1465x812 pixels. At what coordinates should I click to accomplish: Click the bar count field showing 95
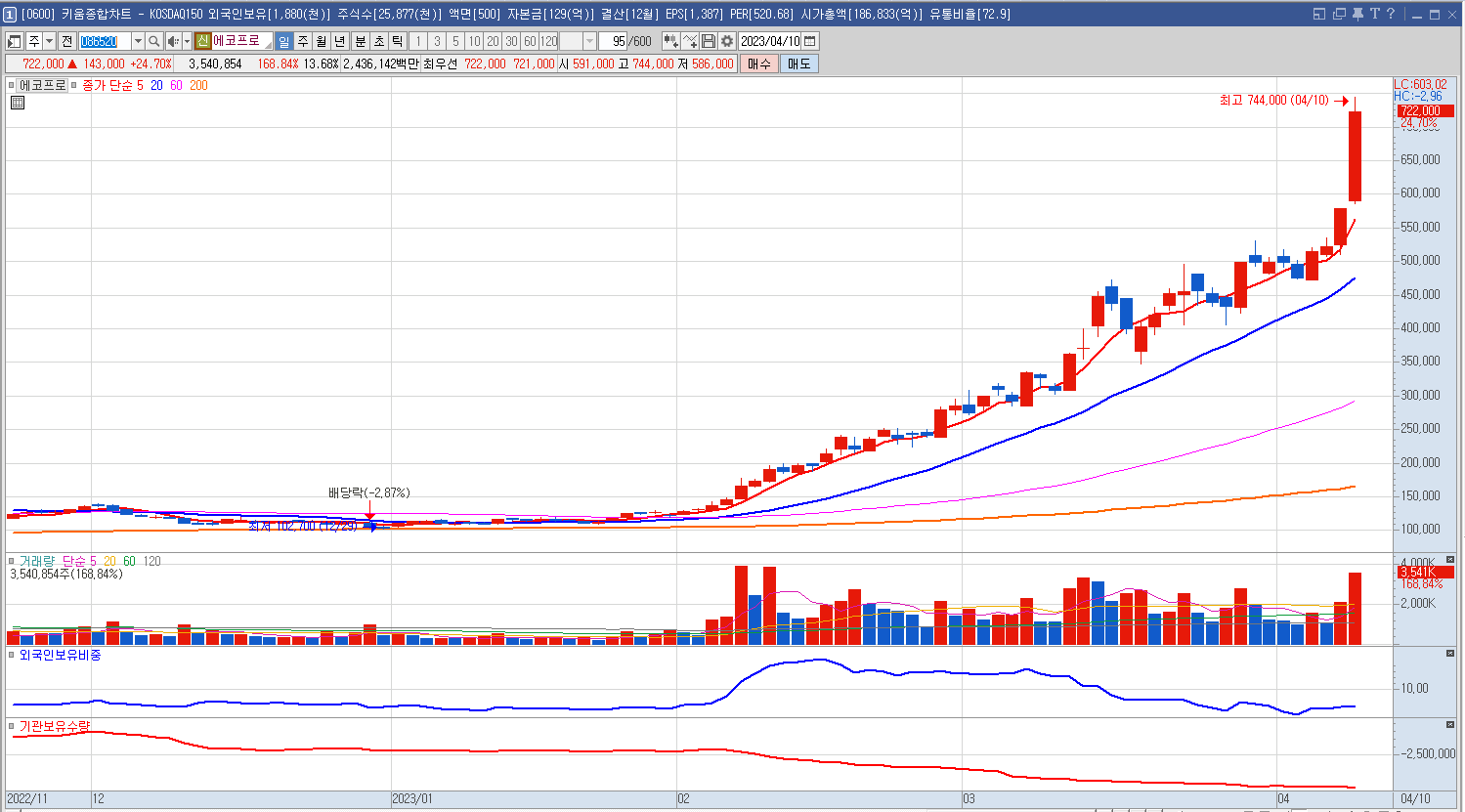pos(612,41)
